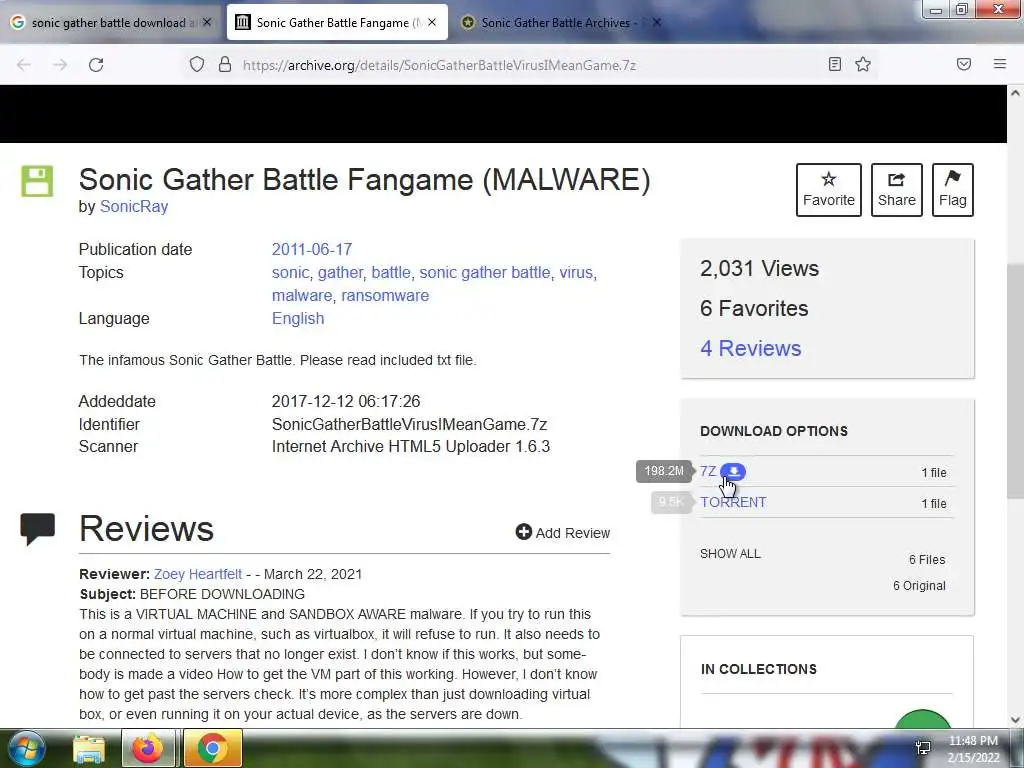
Task: Flag this archive item
Action: coord(953,189)
